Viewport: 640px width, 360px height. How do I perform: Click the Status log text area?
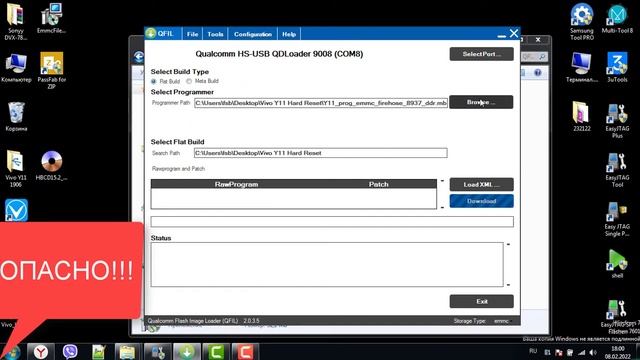tap(327, 264)
